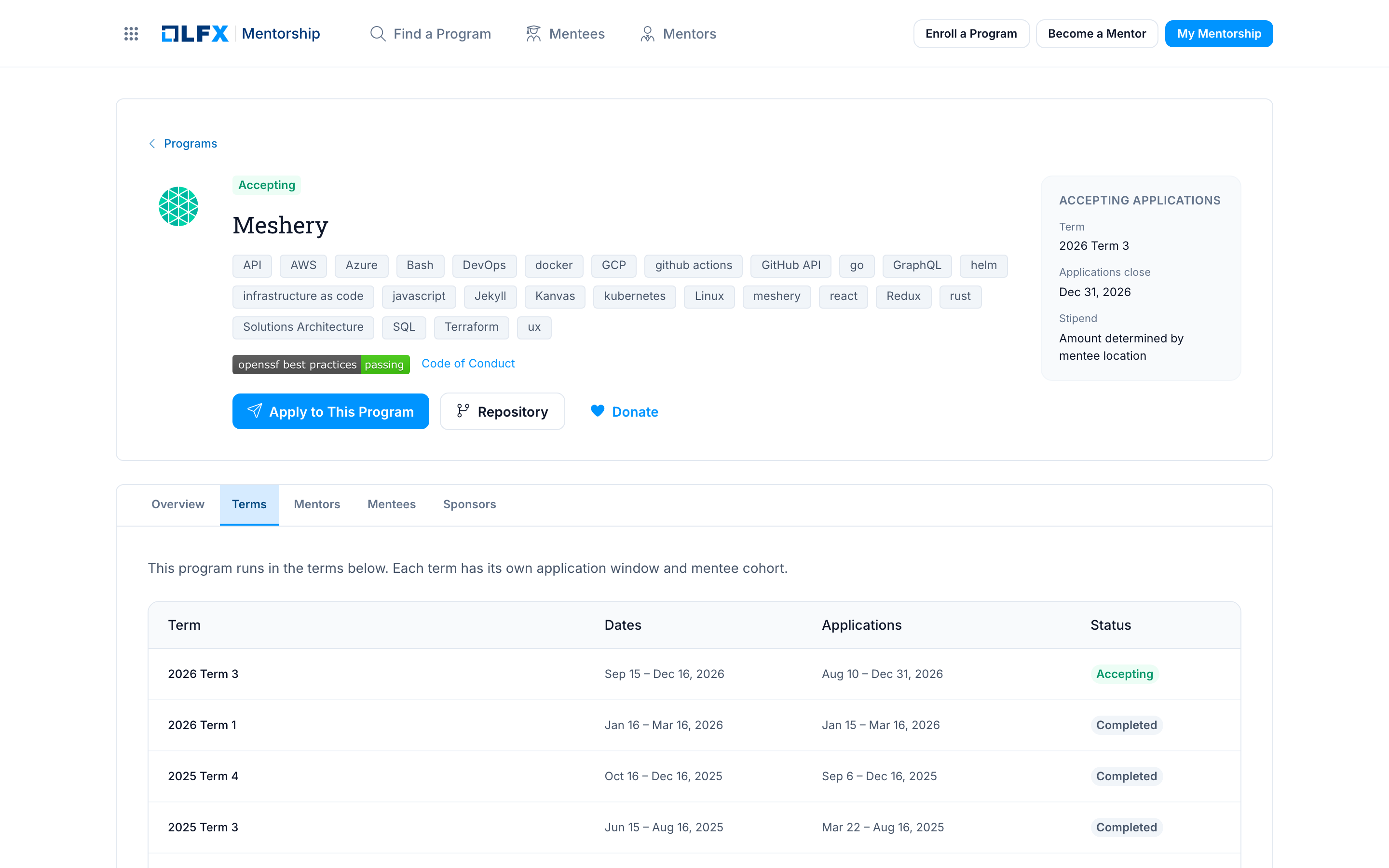Viewport: 1389px width, 868px height.
Task: Click the back chevron beside Programs
Action: 152,144
